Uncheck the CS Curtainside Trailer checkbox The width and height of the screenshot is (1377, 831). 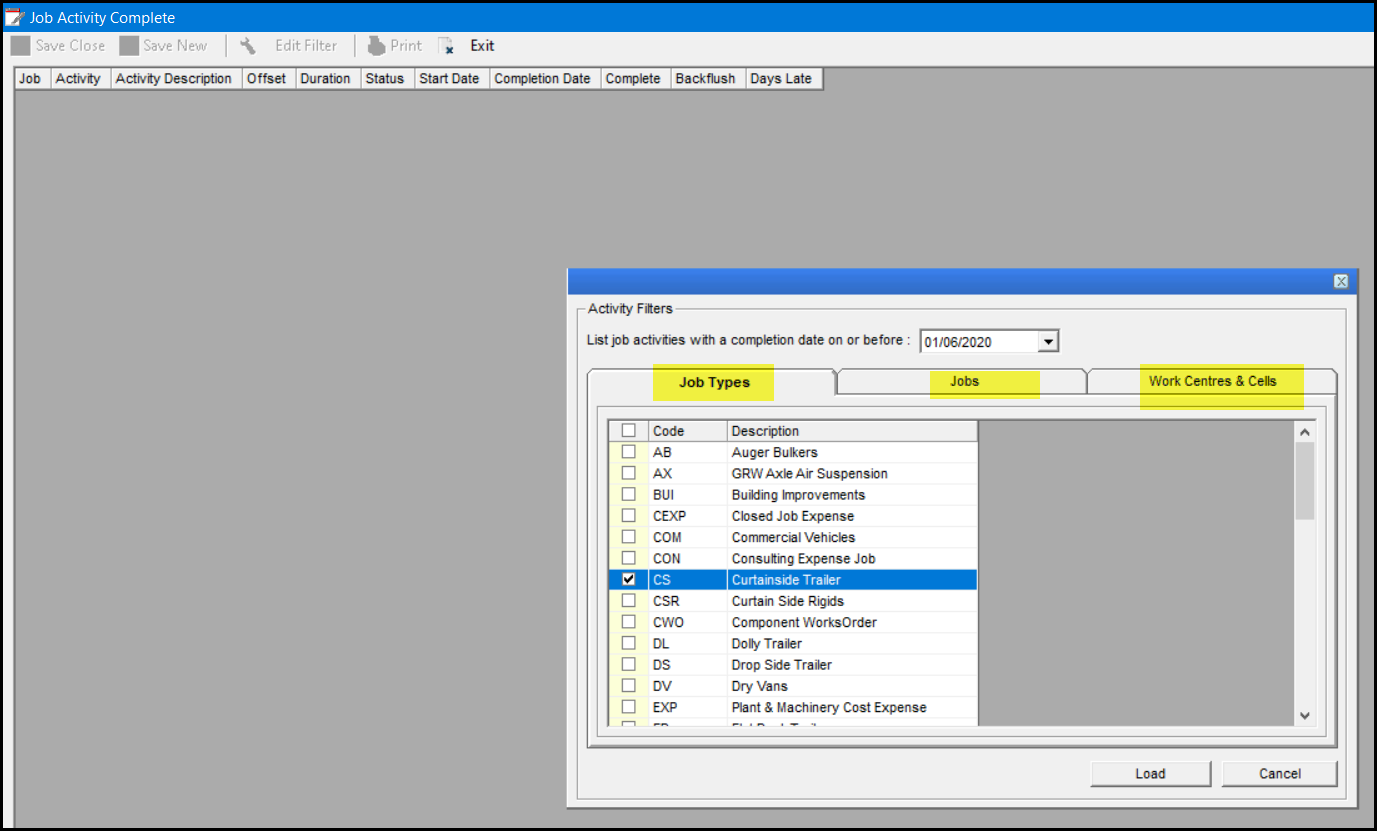[x=628, y=580]
